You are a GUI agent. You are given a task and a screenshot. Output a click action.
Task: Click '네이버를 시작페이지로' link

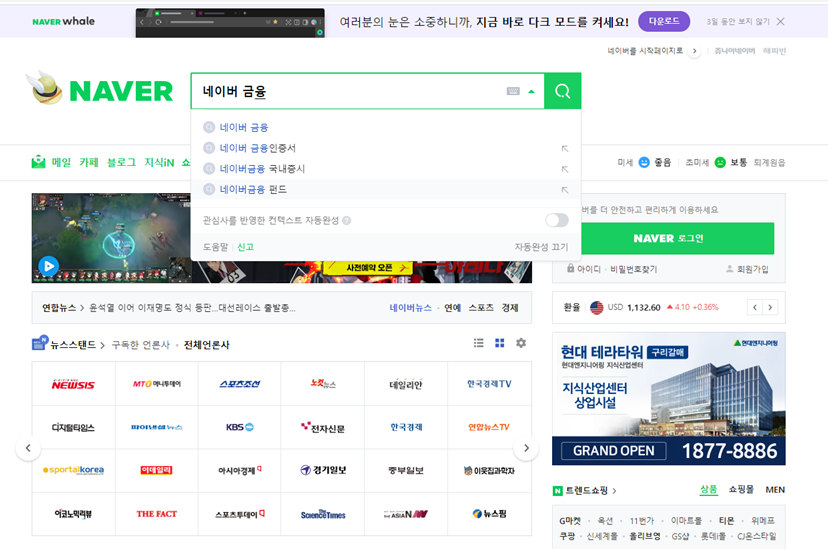pos(645,51)
